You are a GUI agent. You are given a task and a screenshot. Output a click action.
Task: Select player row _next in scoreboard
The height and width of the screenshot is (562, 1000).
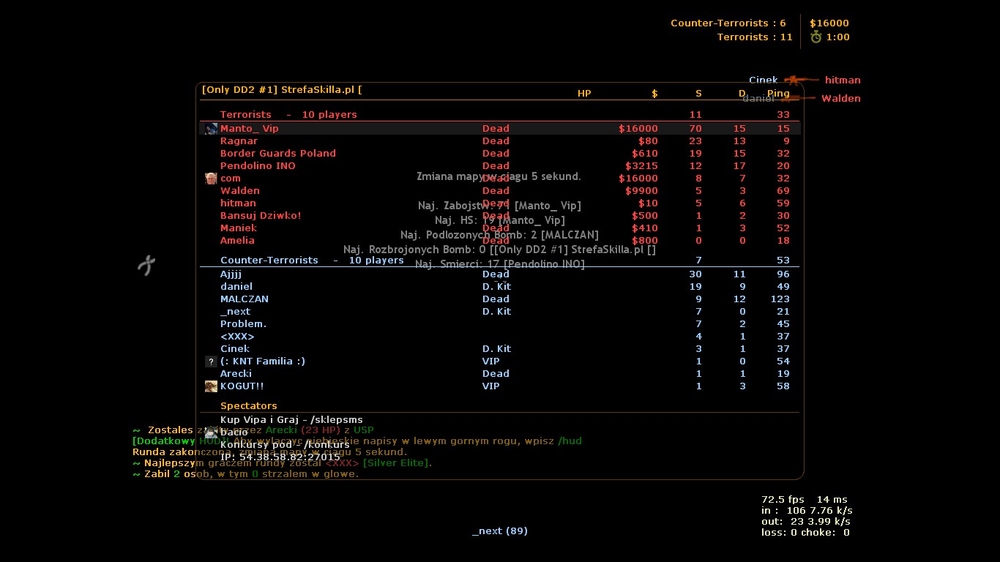(x=499, y=312)
